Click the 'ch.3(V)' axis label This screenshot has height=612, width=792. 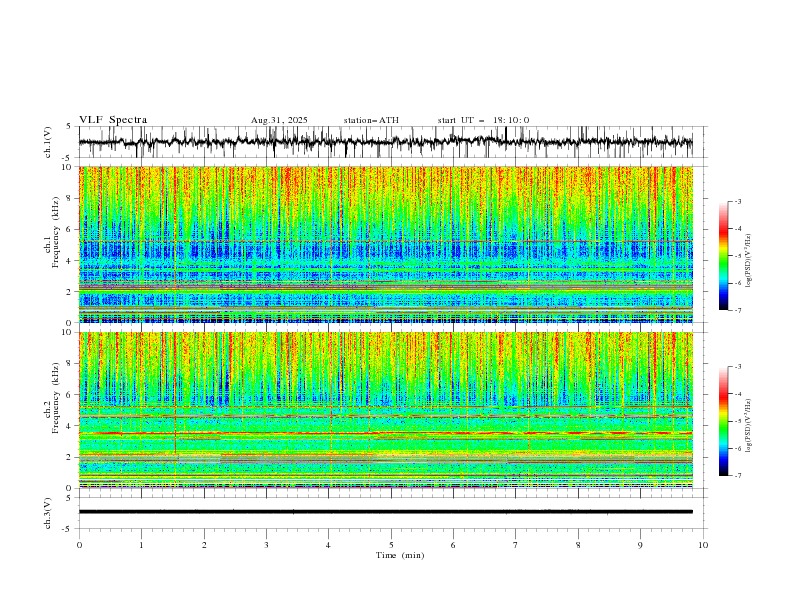(48, 513)
